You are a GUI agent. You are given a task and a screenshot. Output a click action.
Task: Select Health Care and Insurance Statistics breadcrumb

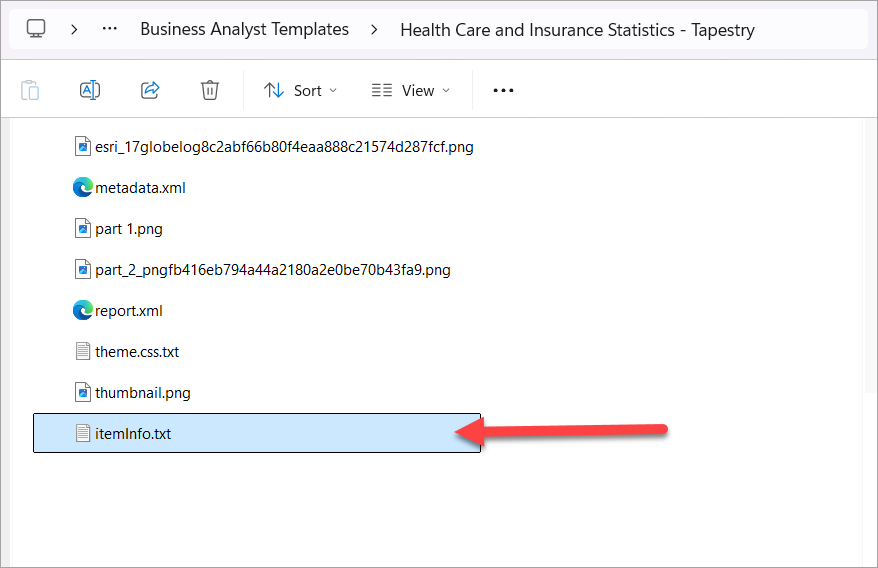(x=577, y=30)
